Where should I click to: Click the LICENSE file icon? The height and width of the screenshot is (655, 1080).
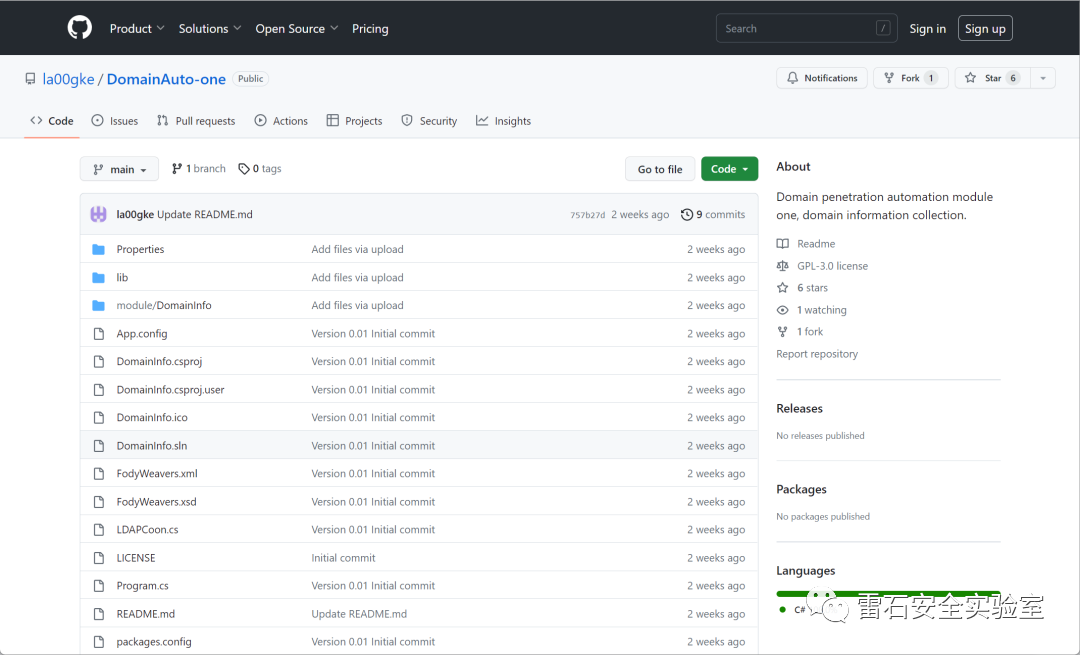(98, 557)
